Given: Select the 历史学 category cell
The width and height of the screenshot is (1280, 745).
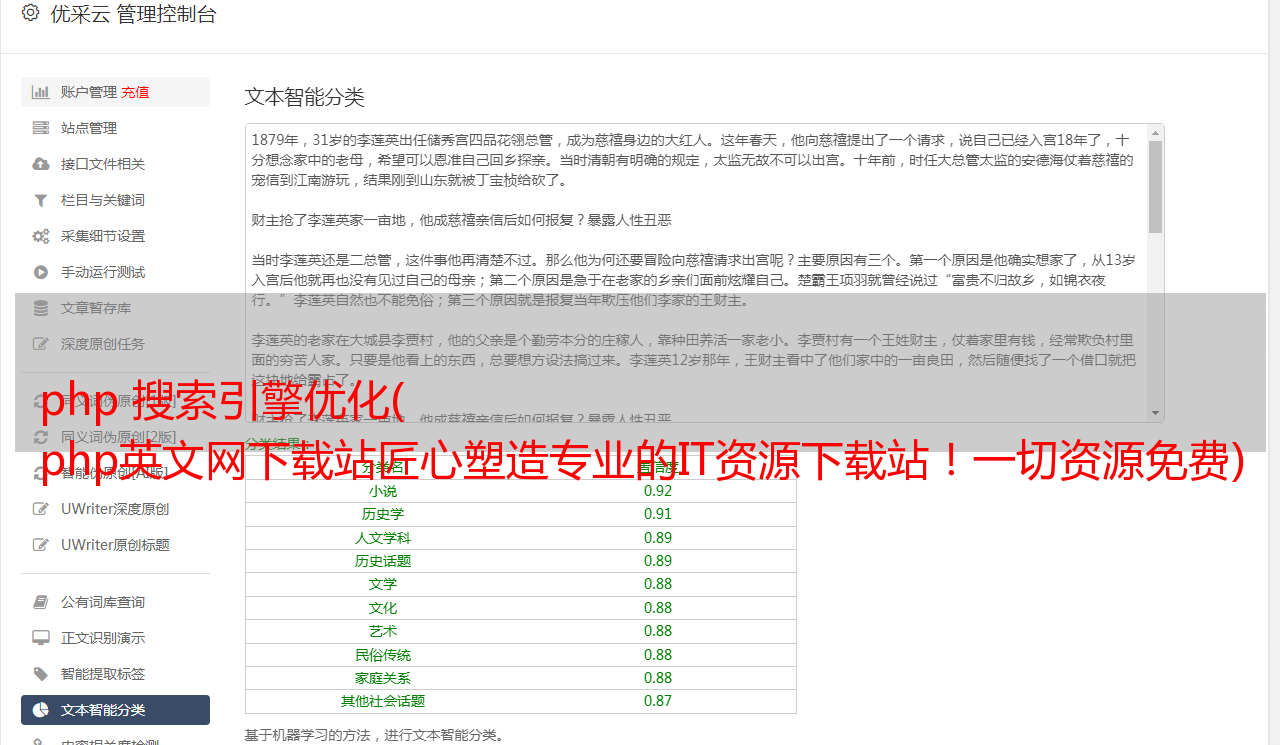Looking at the screenshot, I should 383,514.
